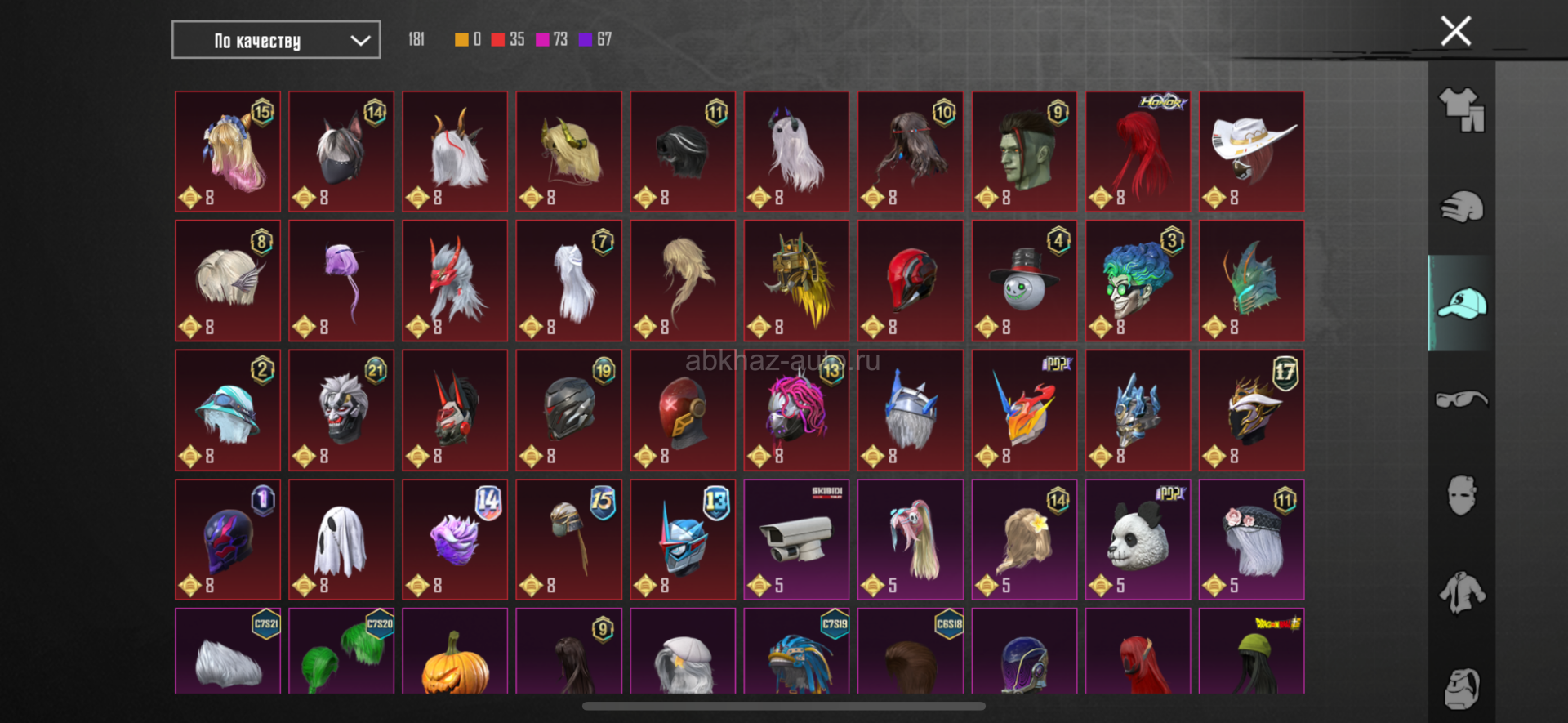The width and height of the screenshot is (1568, 723).
Task: Expand sort options via the chevron arrow
Action: point(360,40)
